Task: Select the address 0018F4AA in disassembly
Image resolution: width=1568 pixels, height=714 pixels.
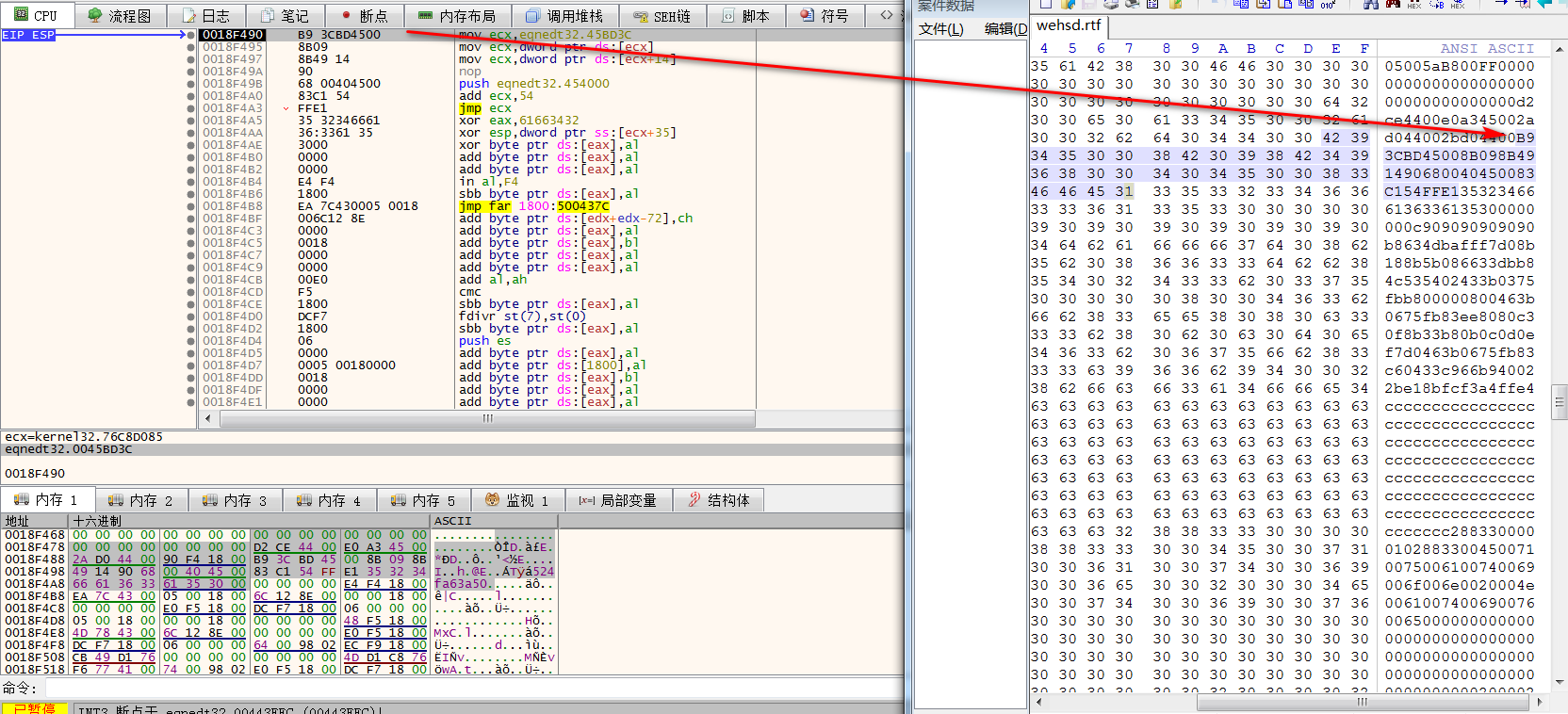Action: click(x=233, y=133)
